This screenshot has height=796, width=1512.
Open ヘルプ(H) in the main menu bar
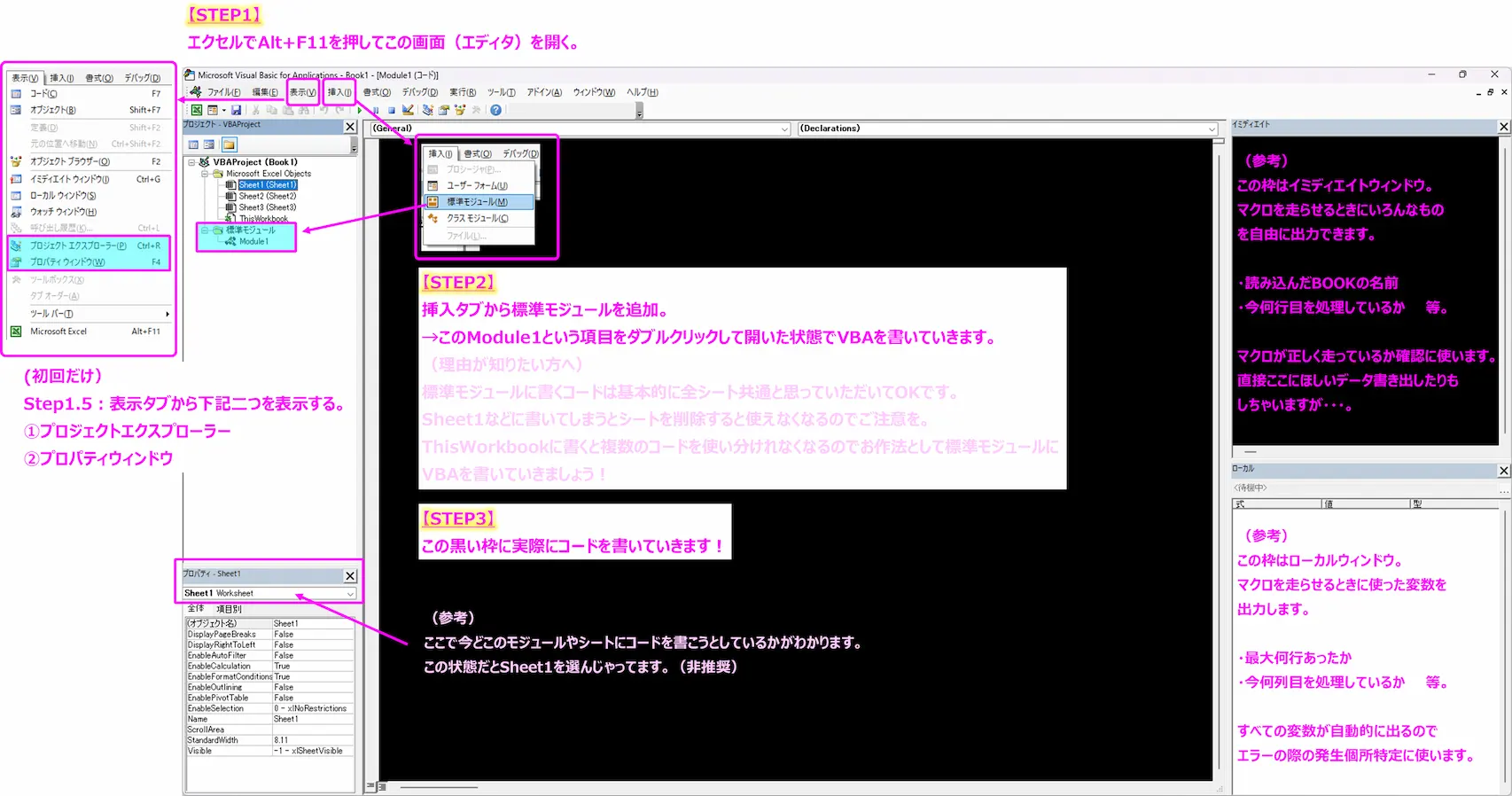click(x=643, y=92)
